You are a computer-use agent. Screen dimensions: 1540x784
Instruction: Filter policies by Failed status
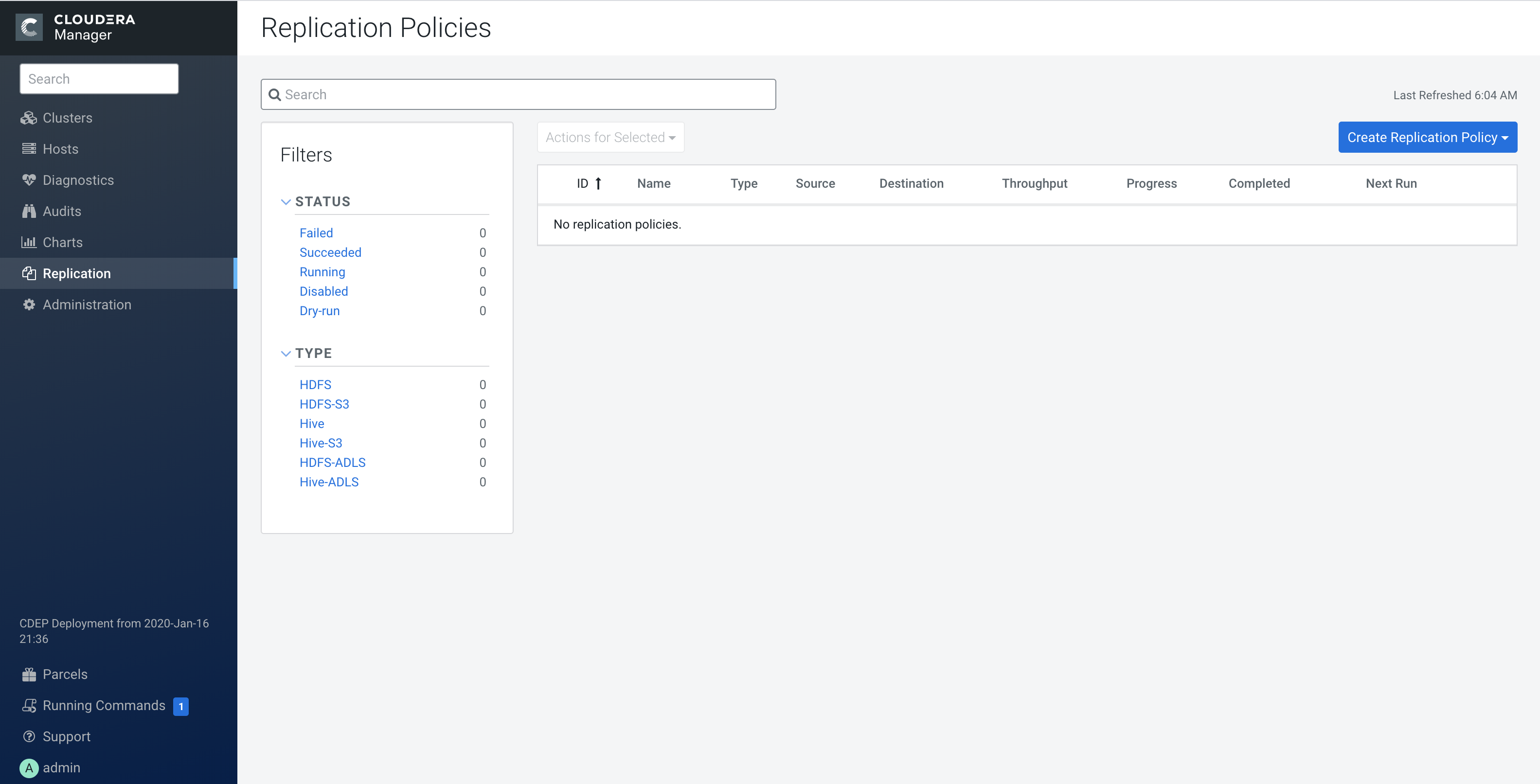click(x=316, y=233)
